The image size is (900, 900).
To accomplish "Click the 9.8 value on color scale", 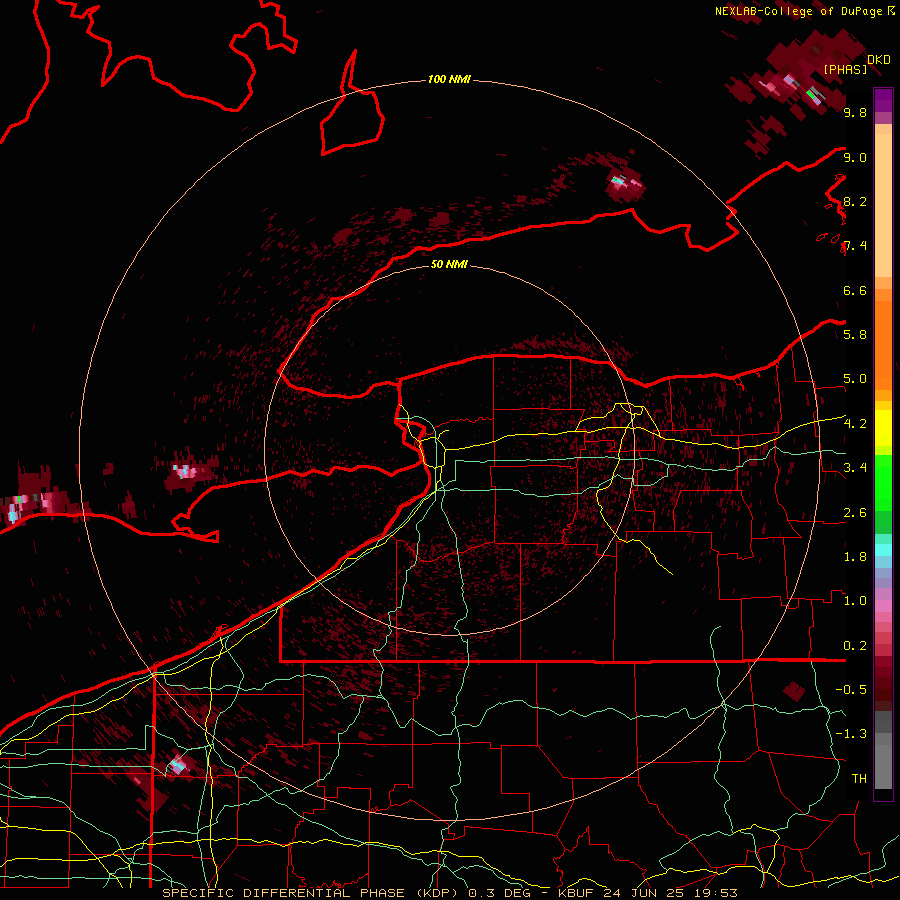I will point(855,112).
